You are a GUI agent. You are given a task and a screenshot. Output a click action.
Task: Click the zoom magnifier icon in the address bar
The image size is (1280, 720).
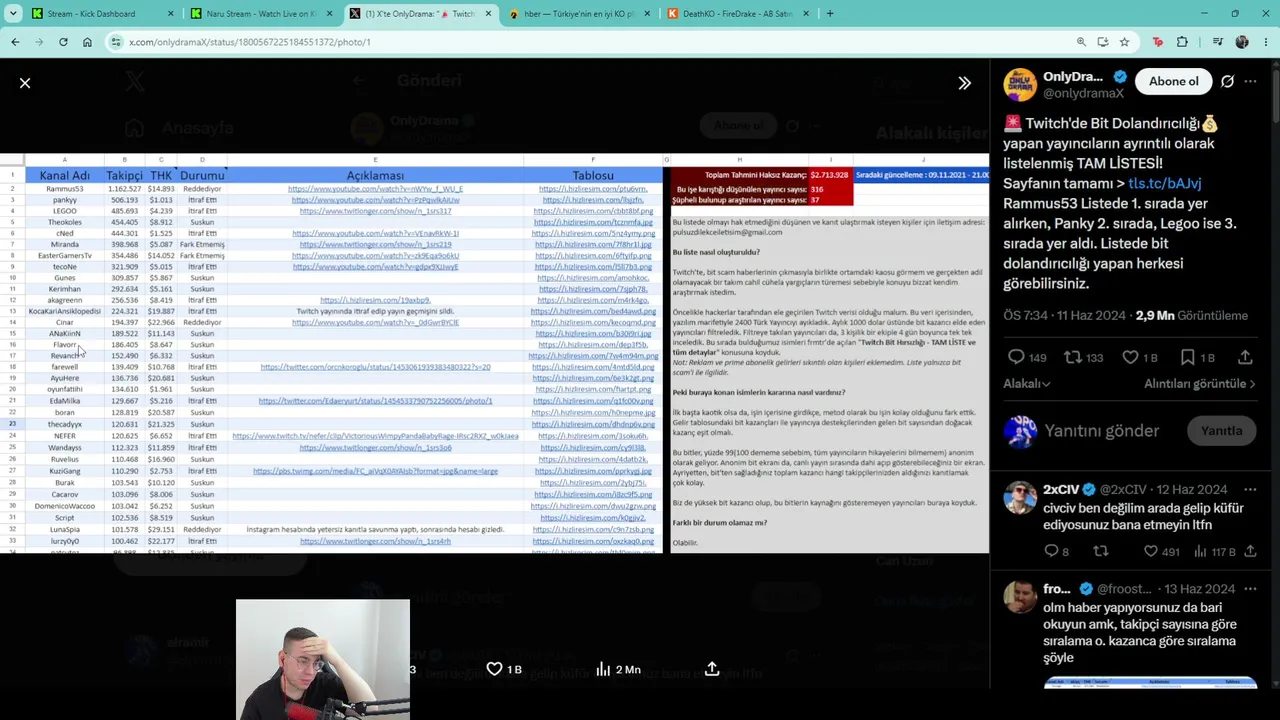coord(1081,42)
